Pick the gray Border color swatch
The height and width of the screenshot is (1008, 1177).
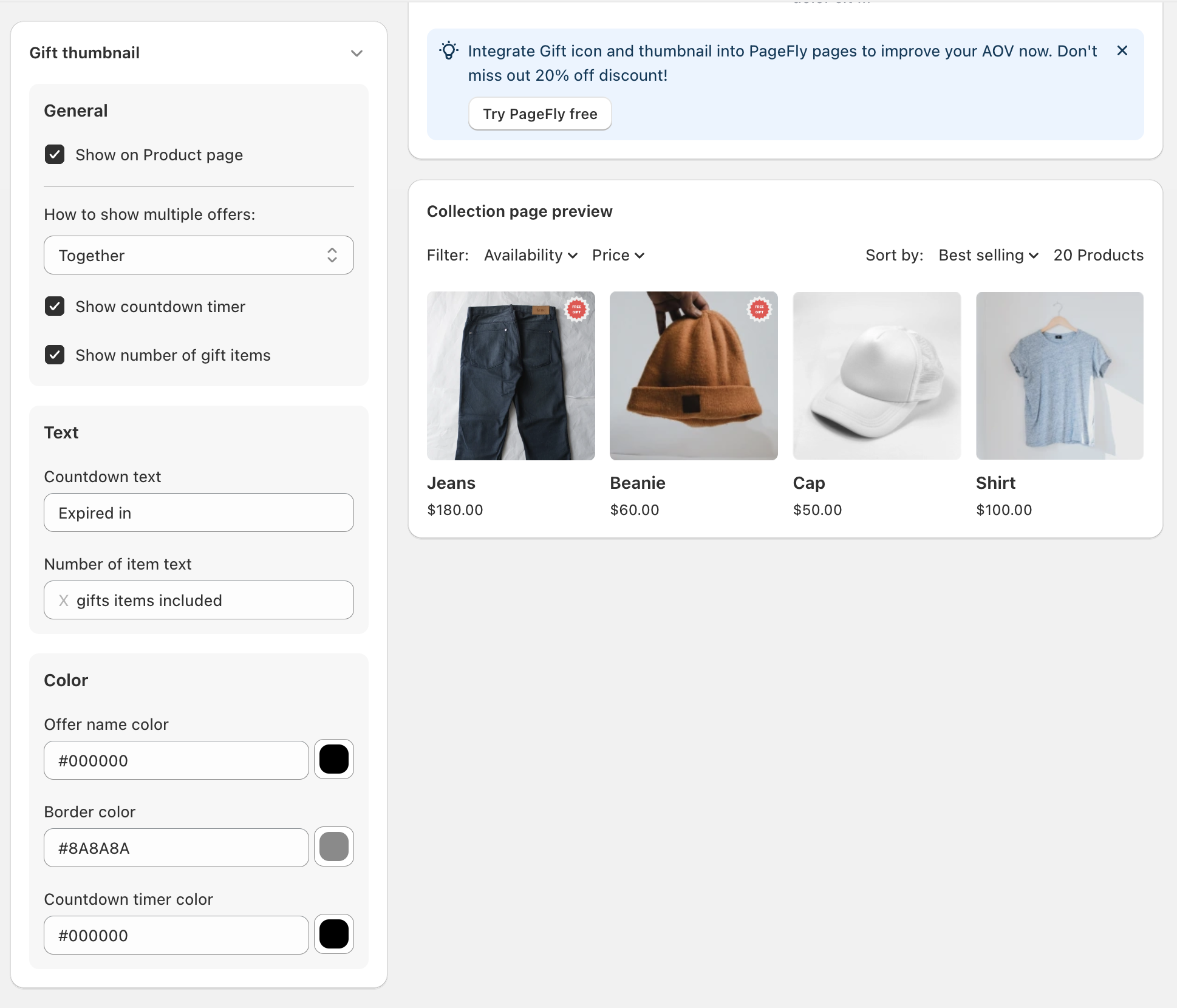(333, 847)
